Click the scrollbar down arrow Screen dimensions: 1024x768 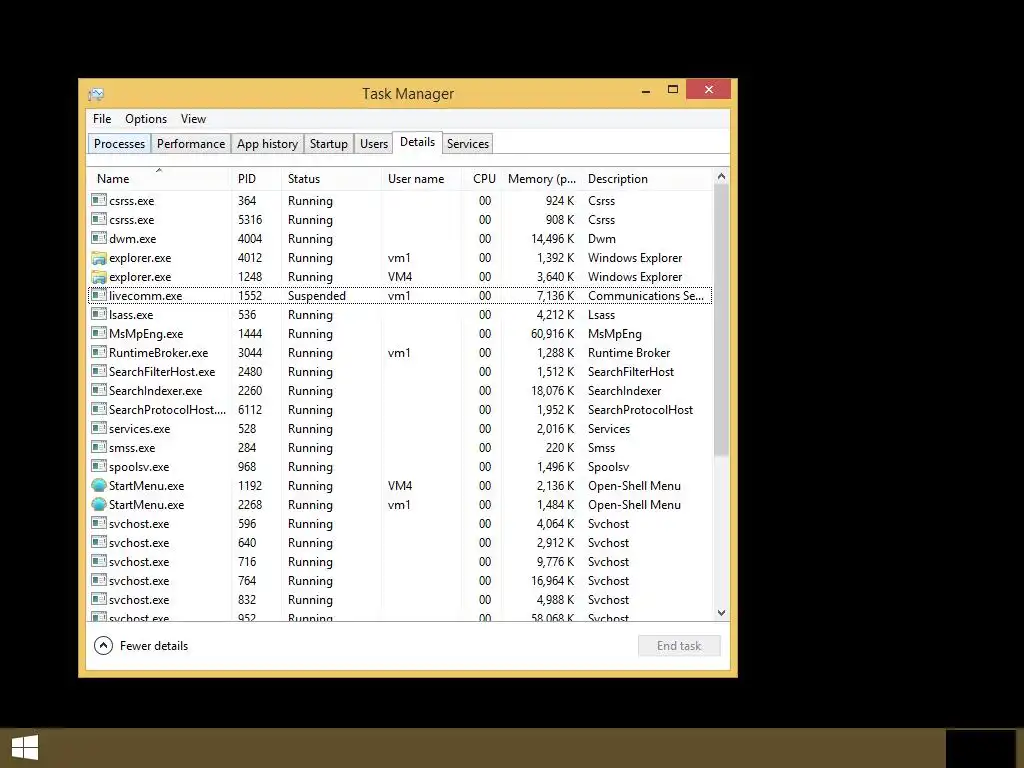pyautogui.click(x=722, y=613)
